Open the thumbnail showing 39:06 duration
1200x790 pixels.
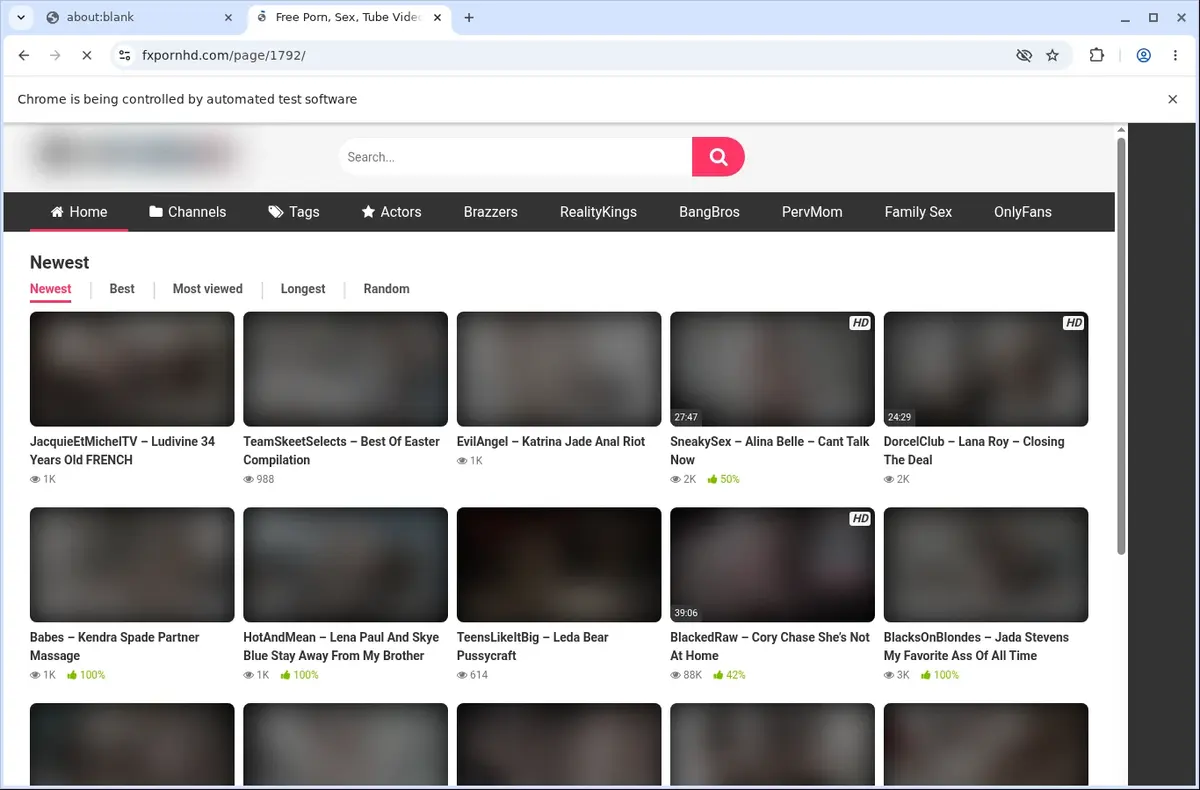pos(772,565)
